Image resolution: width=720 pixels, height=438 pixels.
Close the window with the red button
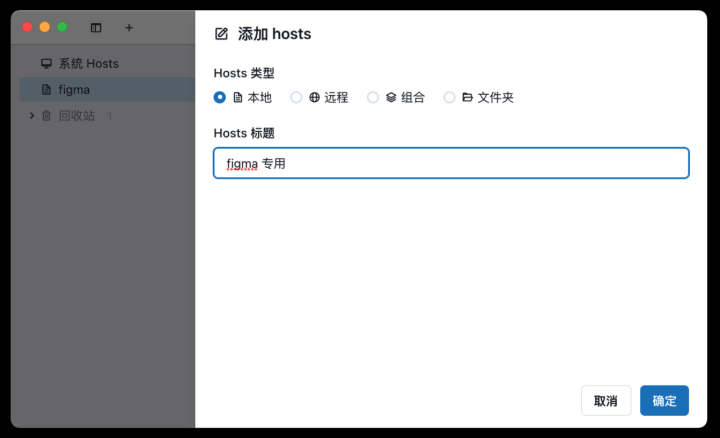28,27
